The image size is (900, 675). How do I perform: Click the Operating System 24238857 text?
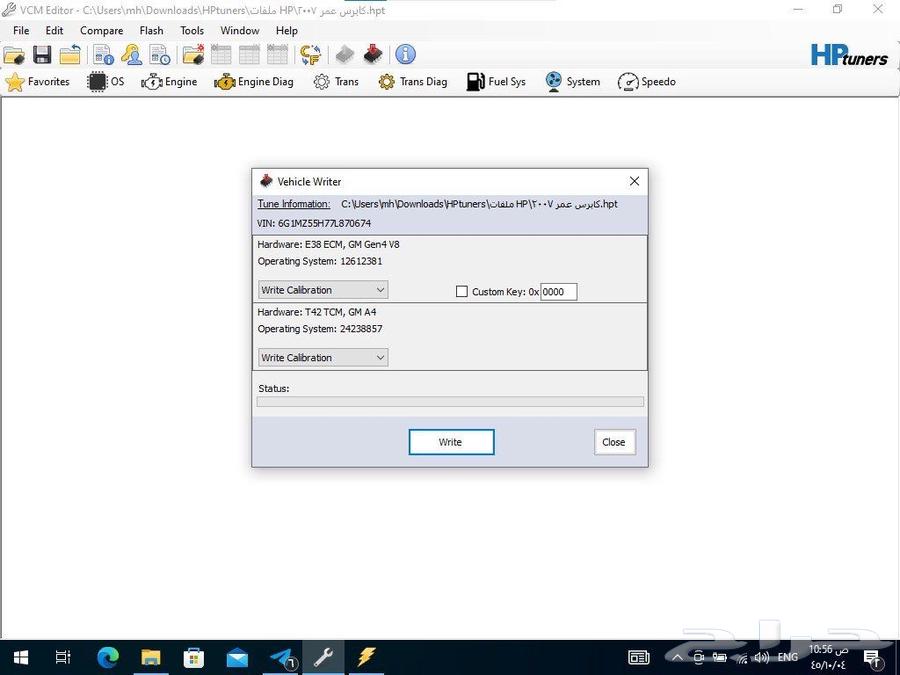[320, 329]
